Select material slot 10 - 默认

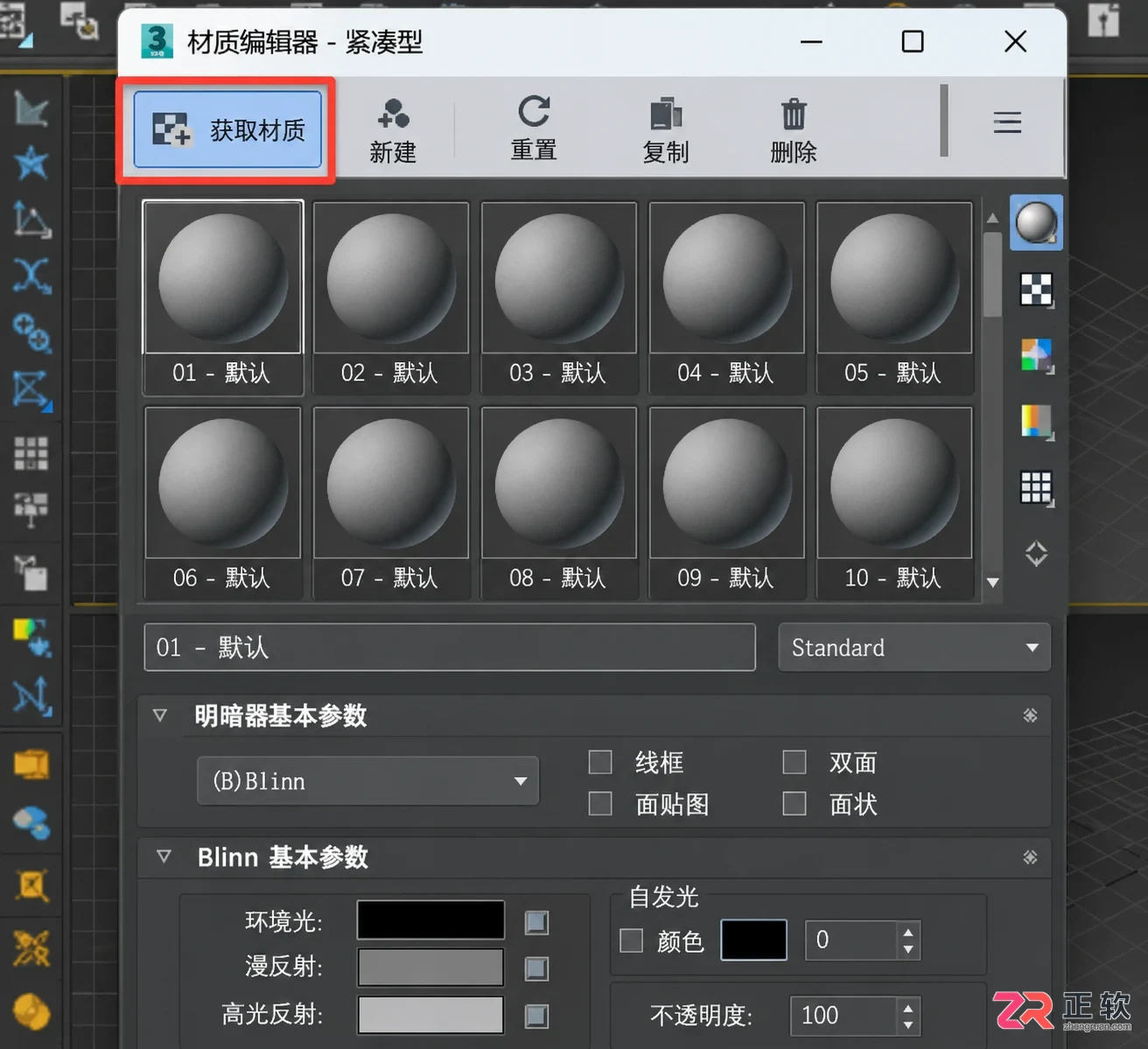(893, 502)
